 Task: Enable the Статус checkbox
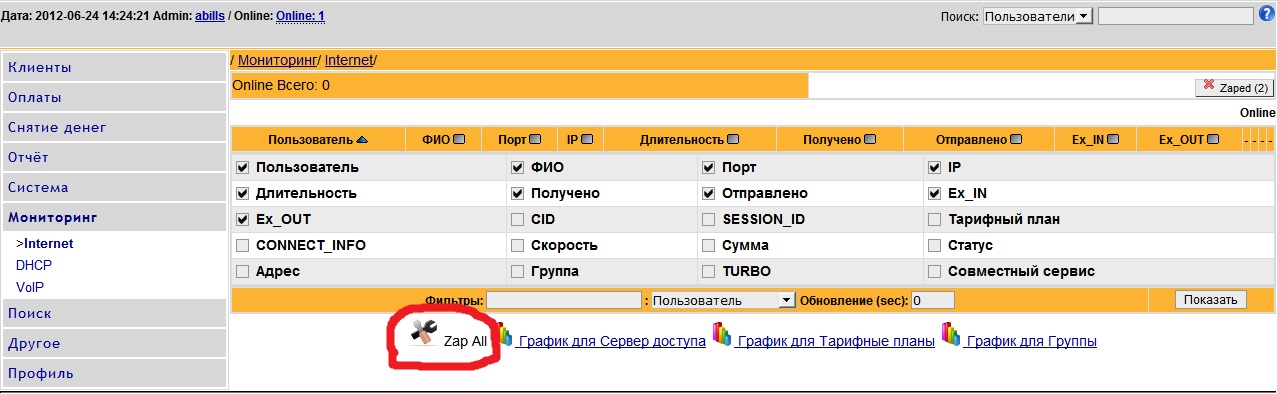click(935, 245)
